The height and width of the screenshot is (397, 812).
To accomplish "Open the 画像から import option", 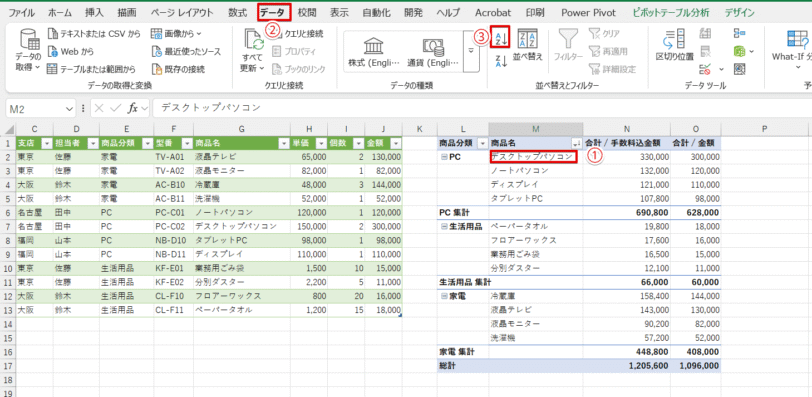I will point(176,34).
